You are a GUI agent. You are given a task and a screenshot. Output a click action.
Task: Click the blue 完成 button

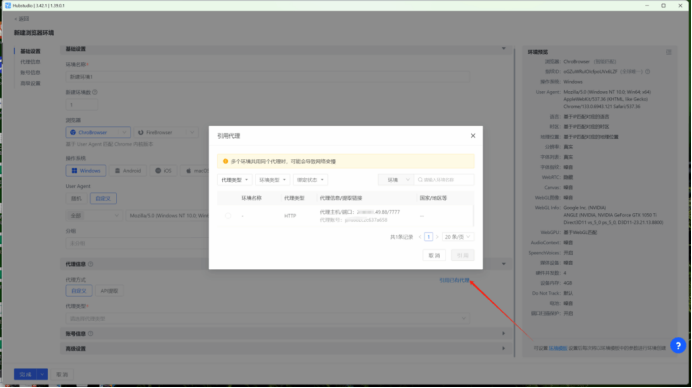point(25,374)
